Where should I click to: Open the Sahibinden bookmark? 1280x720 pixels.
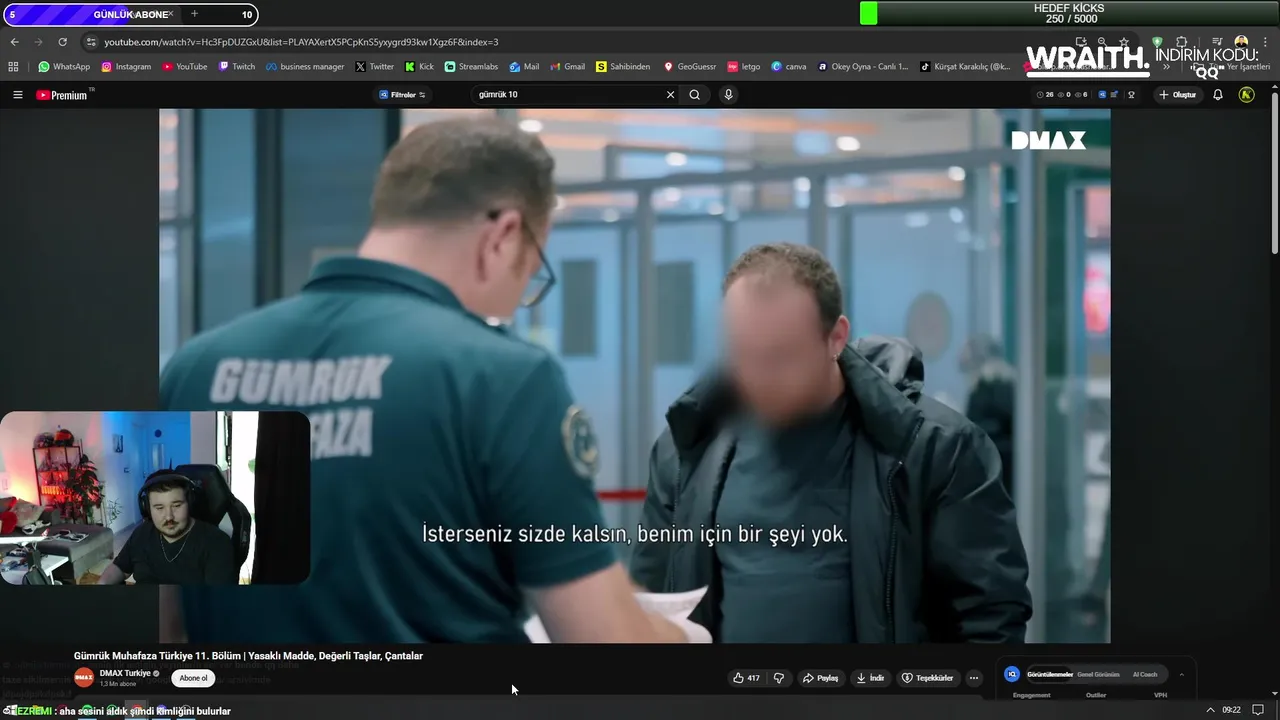tap(623, 67)
